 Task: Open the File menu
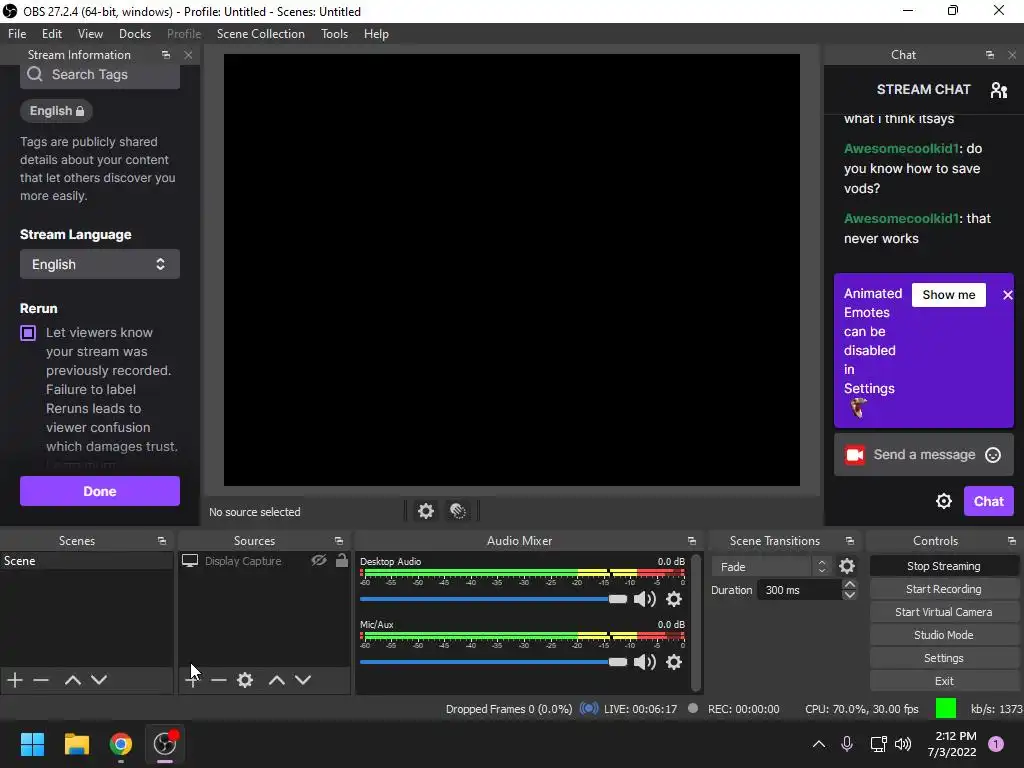pyautogui.click(x=17, y=34)
